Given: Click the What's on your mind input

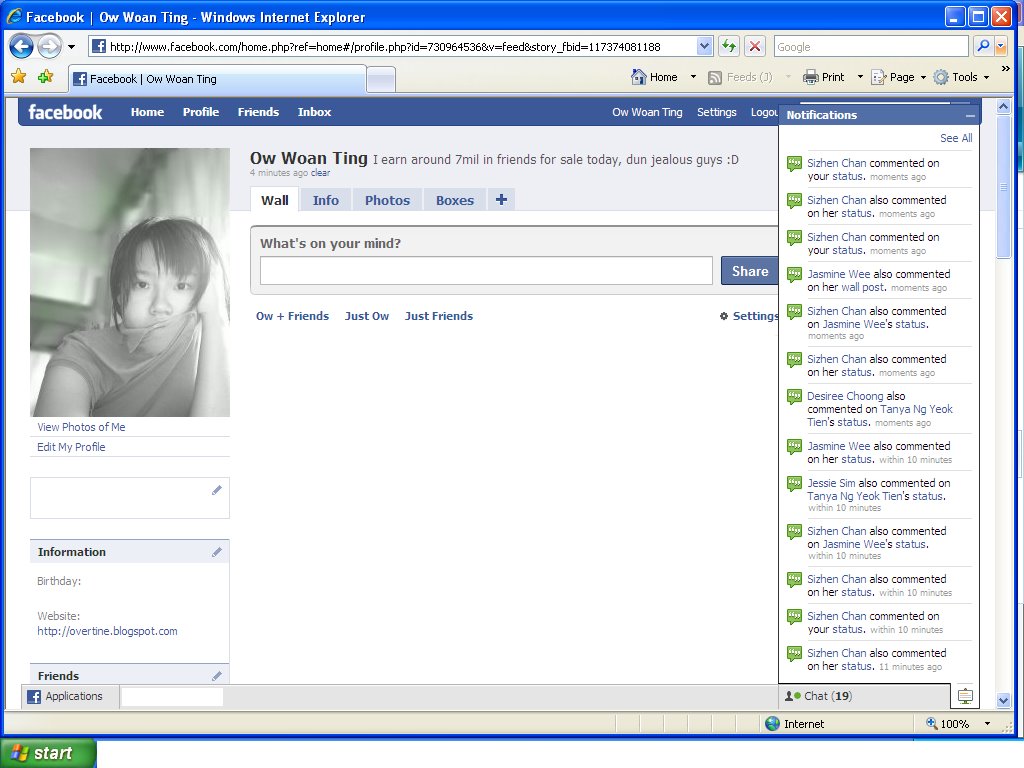Looking at the screenshot, I should [486, 270].
